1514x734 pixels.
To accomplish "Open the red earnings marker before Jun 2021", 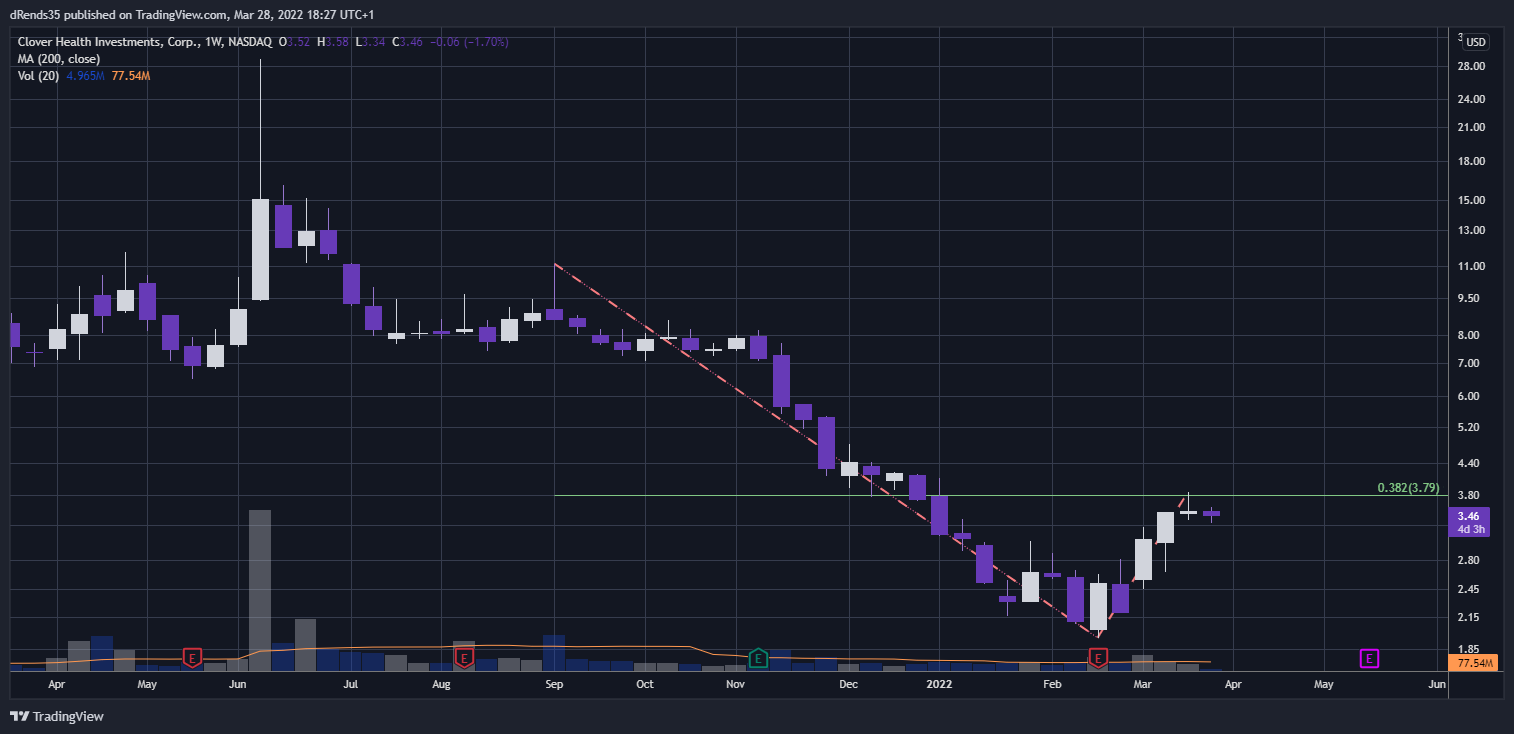I will [192, 657].
